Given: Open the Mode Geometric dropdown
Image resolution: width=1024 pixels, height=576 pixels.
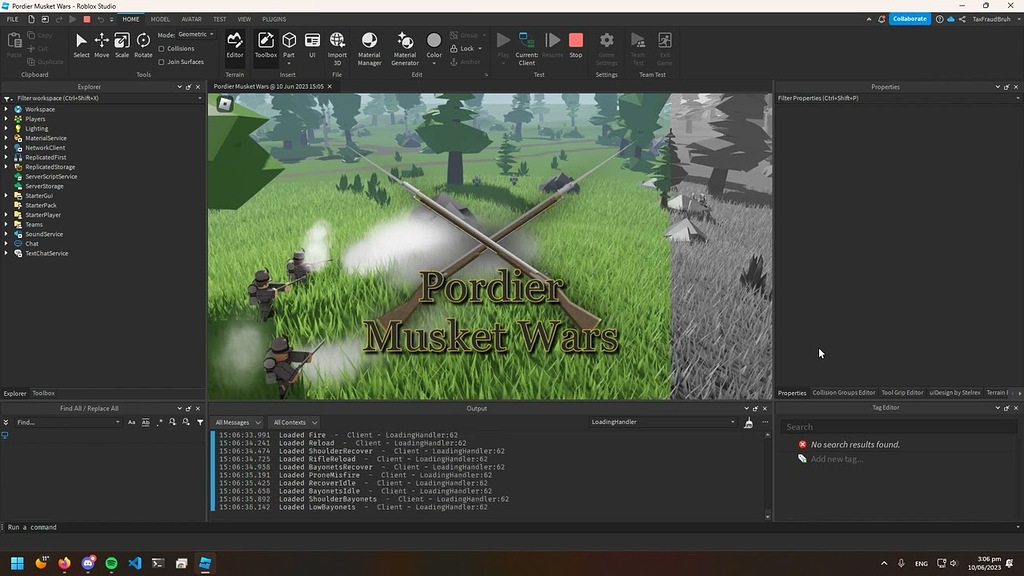Looking at the screenshot, I should click(x=196, y=34).
